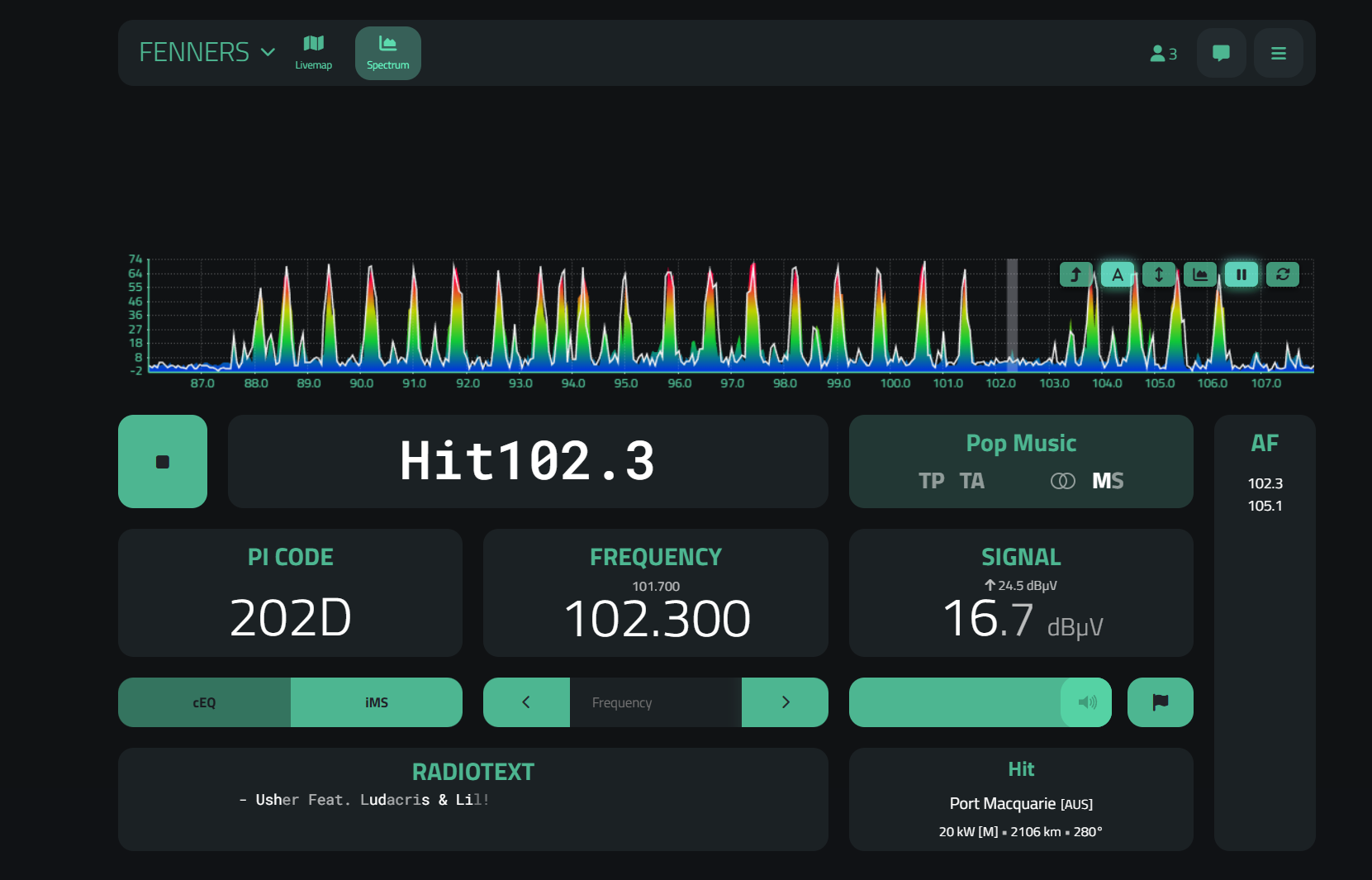Click the stop playback square button

(x=163, y=462)
